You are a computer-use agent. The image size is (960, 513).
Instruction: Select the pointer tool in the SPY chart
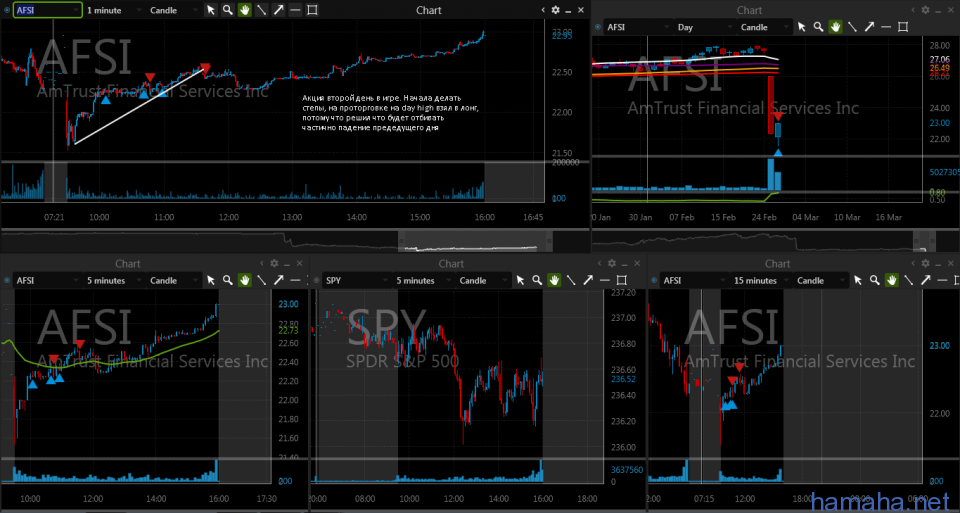click(520, 280)
